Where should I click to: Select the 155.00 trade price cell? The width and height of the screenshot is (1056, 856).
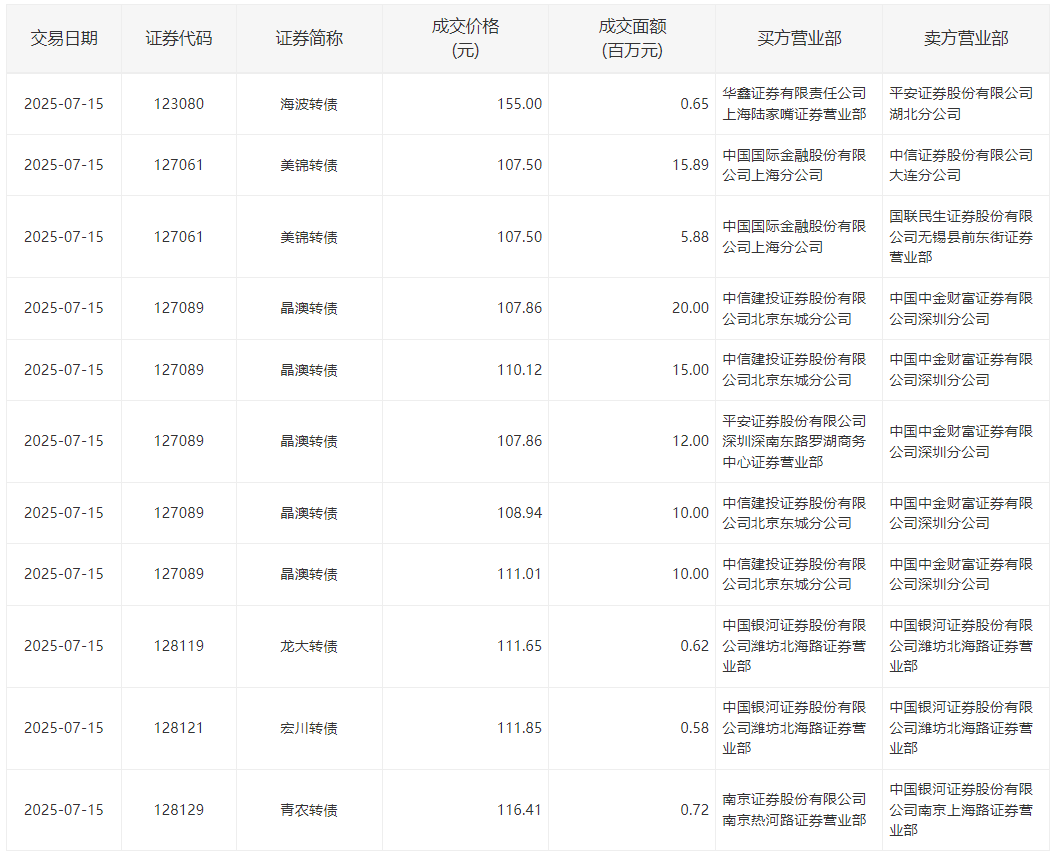pos(519,104)
